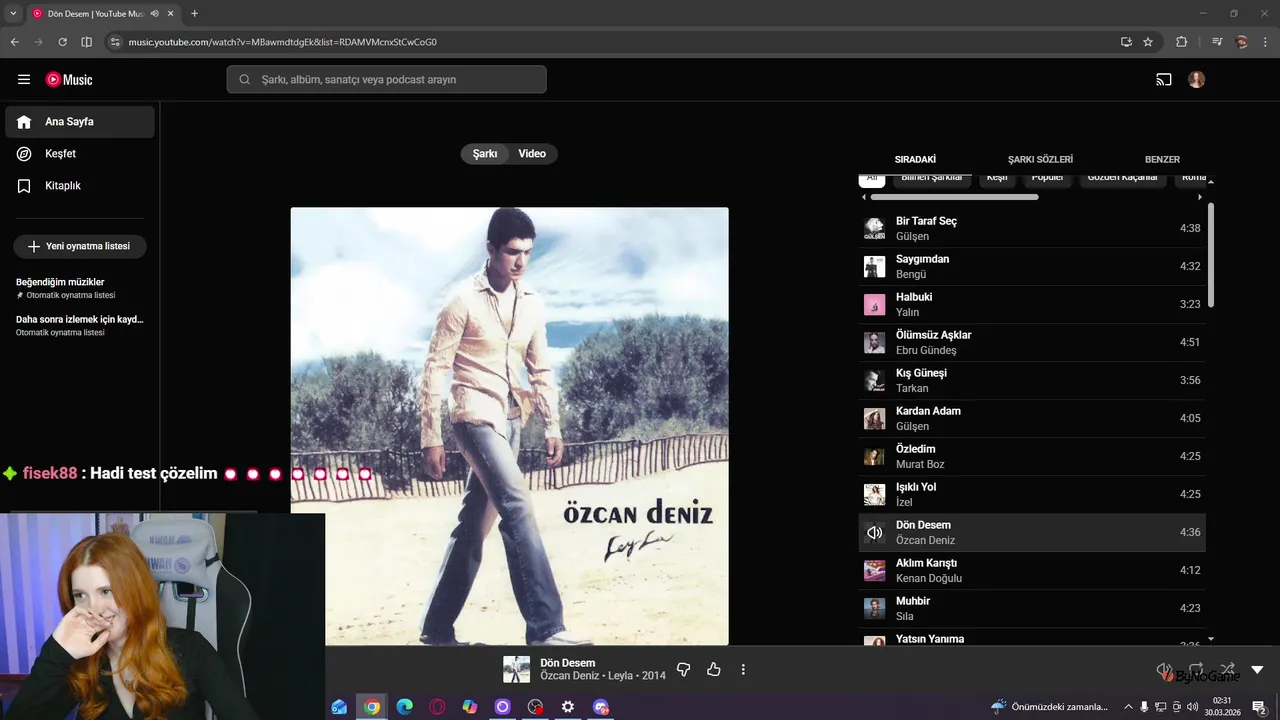Click the horizontal chips scrollbar
1280x720 pixels.
click(x=954, y=197)
